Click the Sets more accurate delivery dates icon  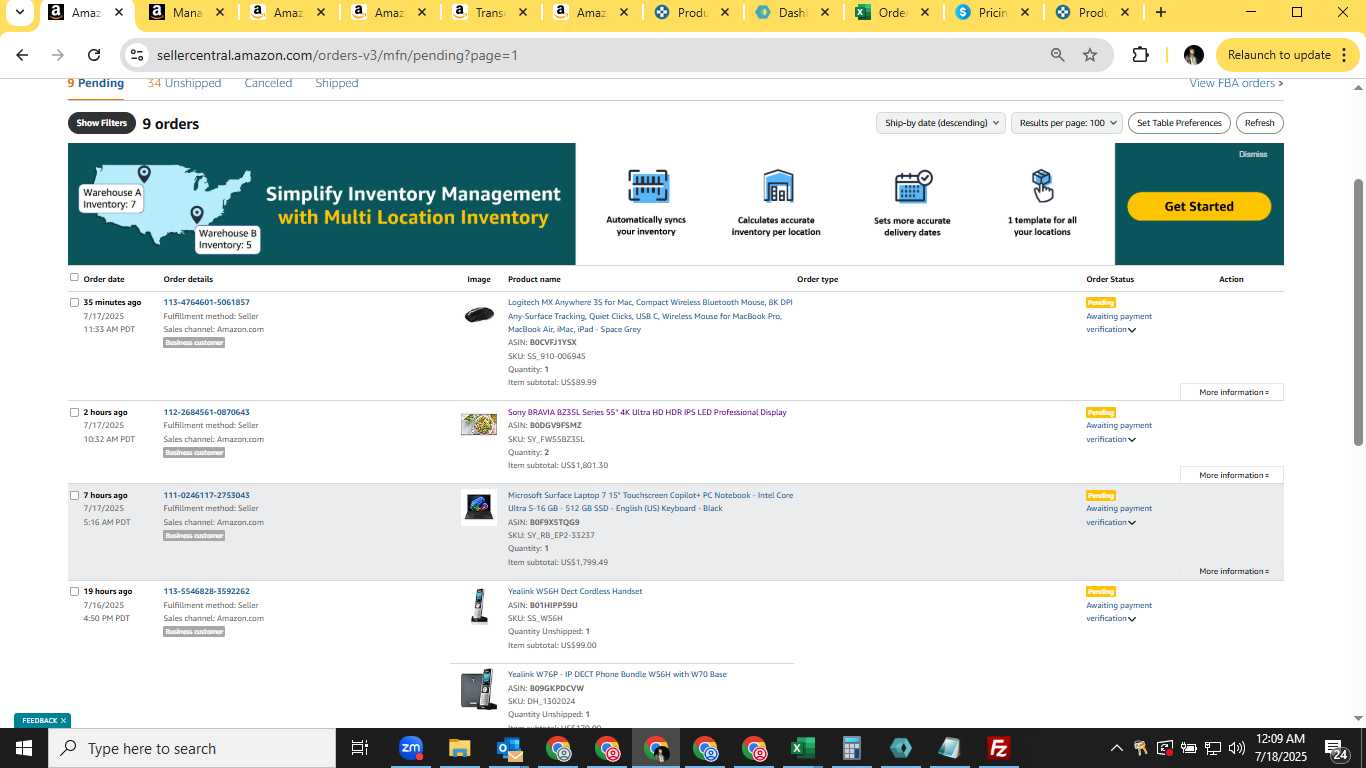click(912, 186)
